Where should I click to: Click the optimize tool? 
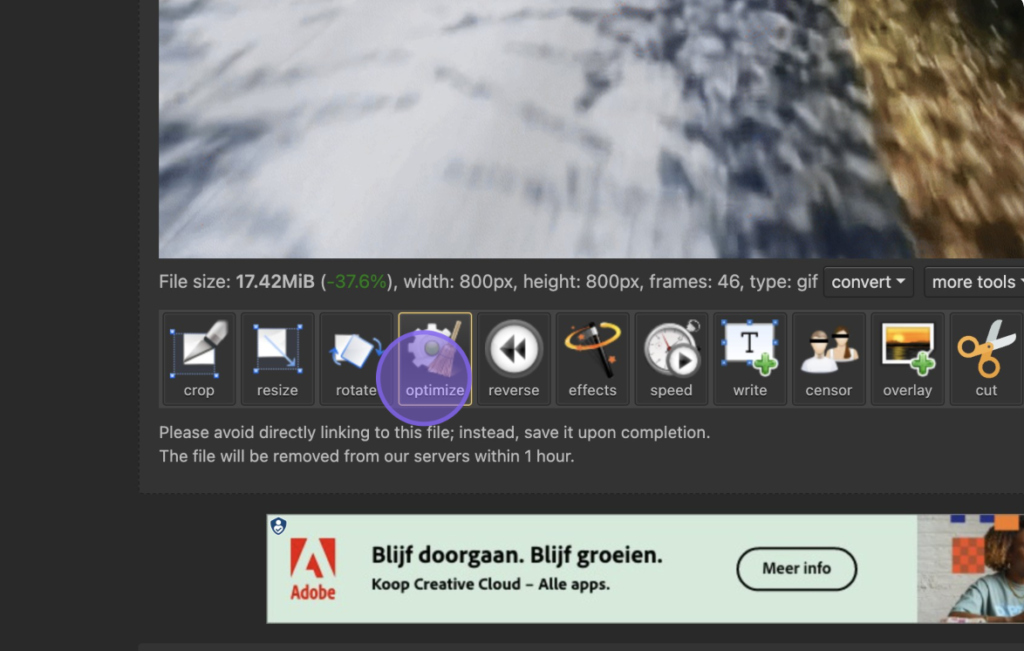[x=435, y=358]
